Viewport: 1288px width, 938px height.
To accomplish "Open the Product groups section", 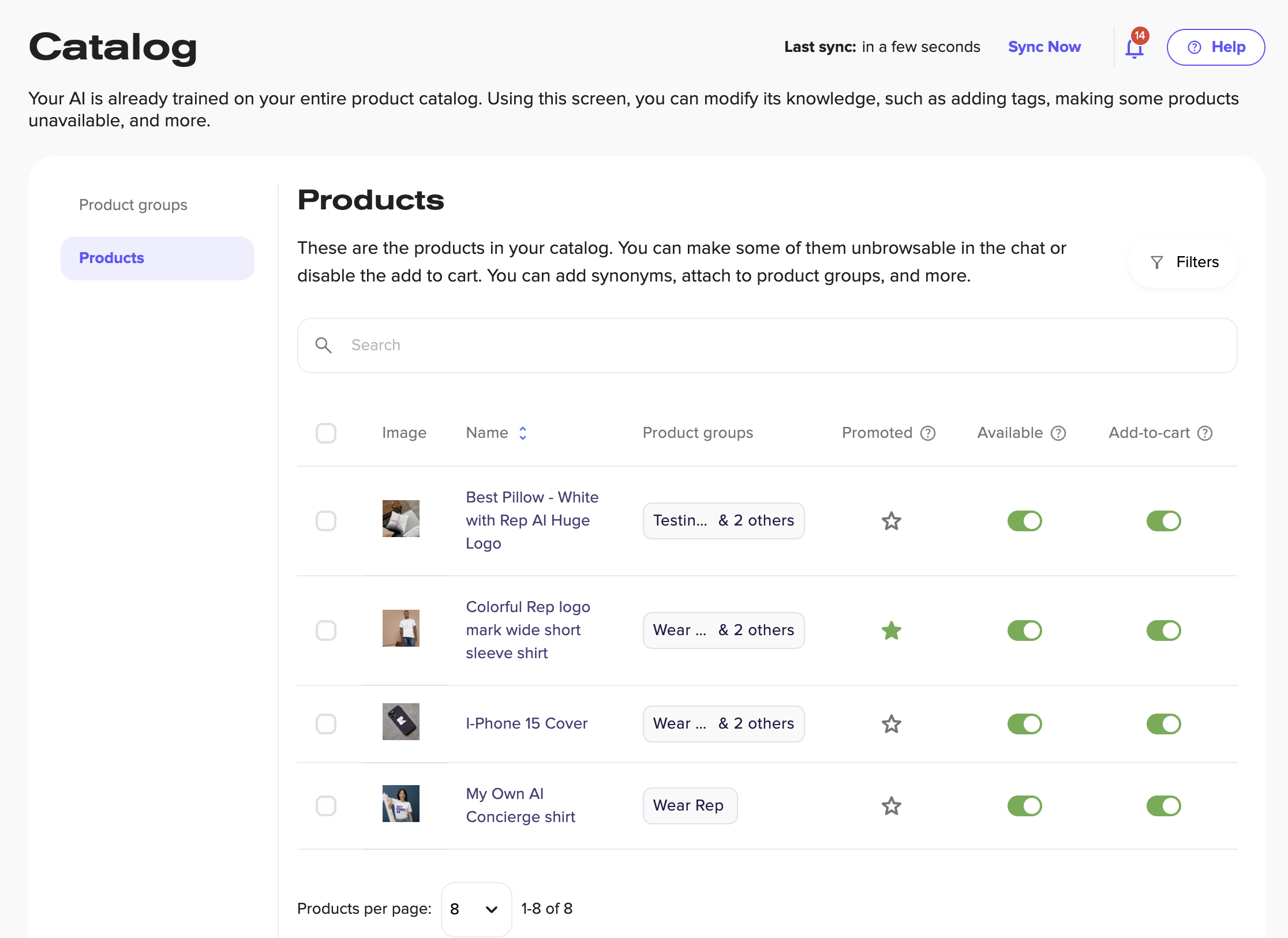I will point(133,205).
